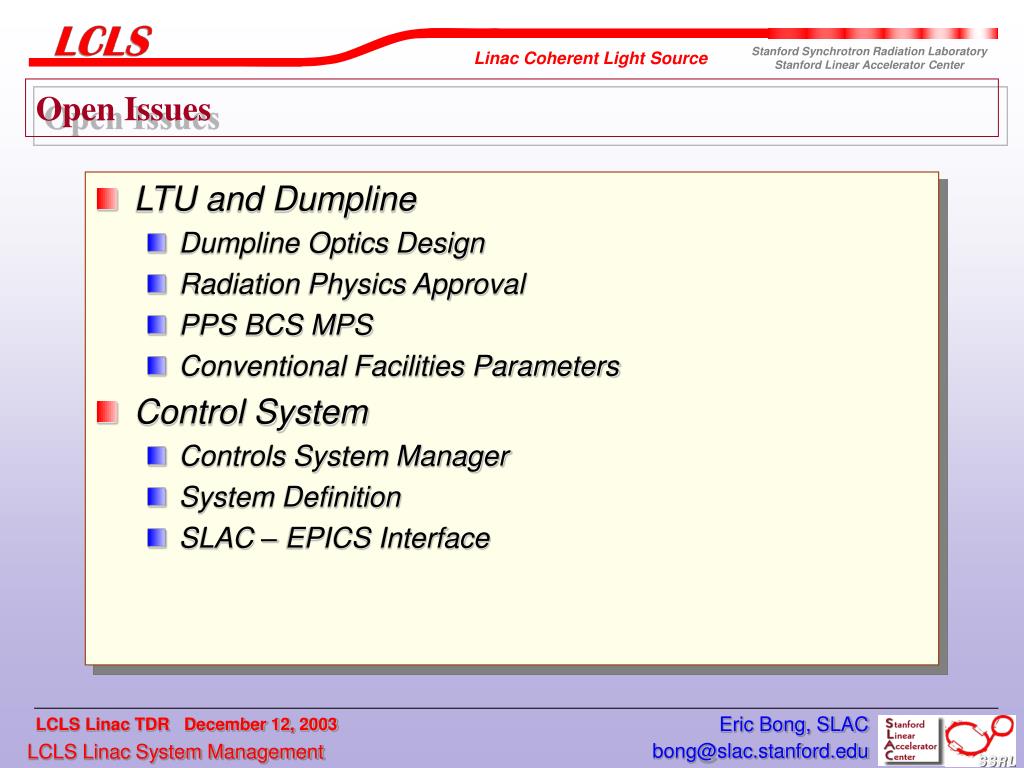The width and height of the screenshot is (1024, 768).
Task: Click the SSRL logo in the corner
Action: pos(980,741)
